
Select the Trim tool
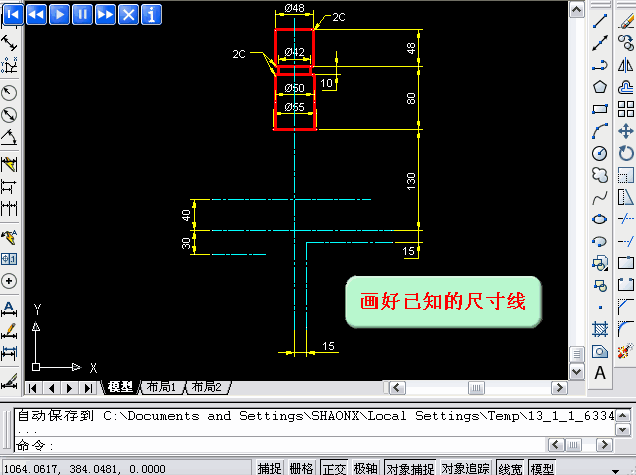[x=626, y=219]
